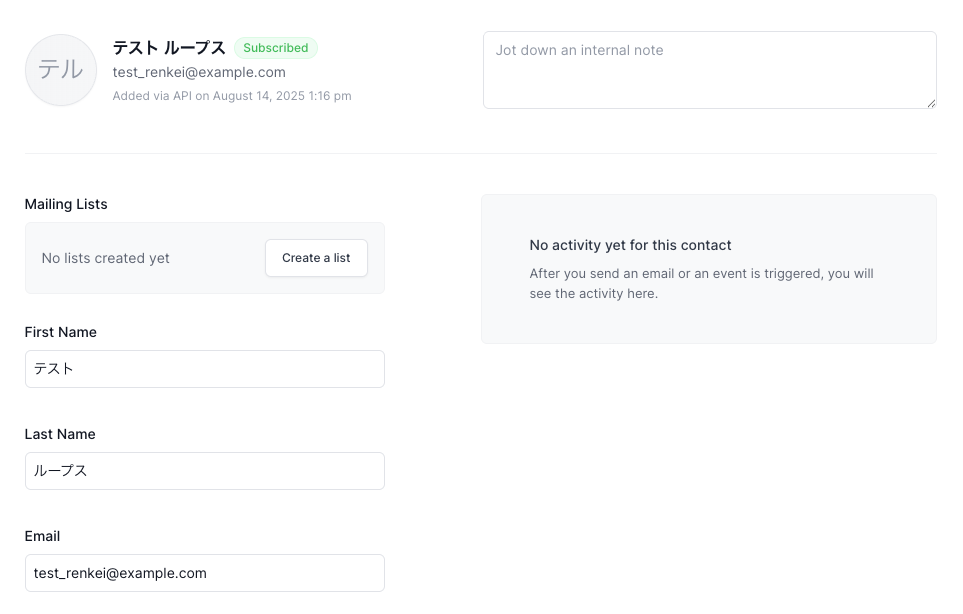Click the Added via API timestamp line
The image size is (963, 614).
232,96
